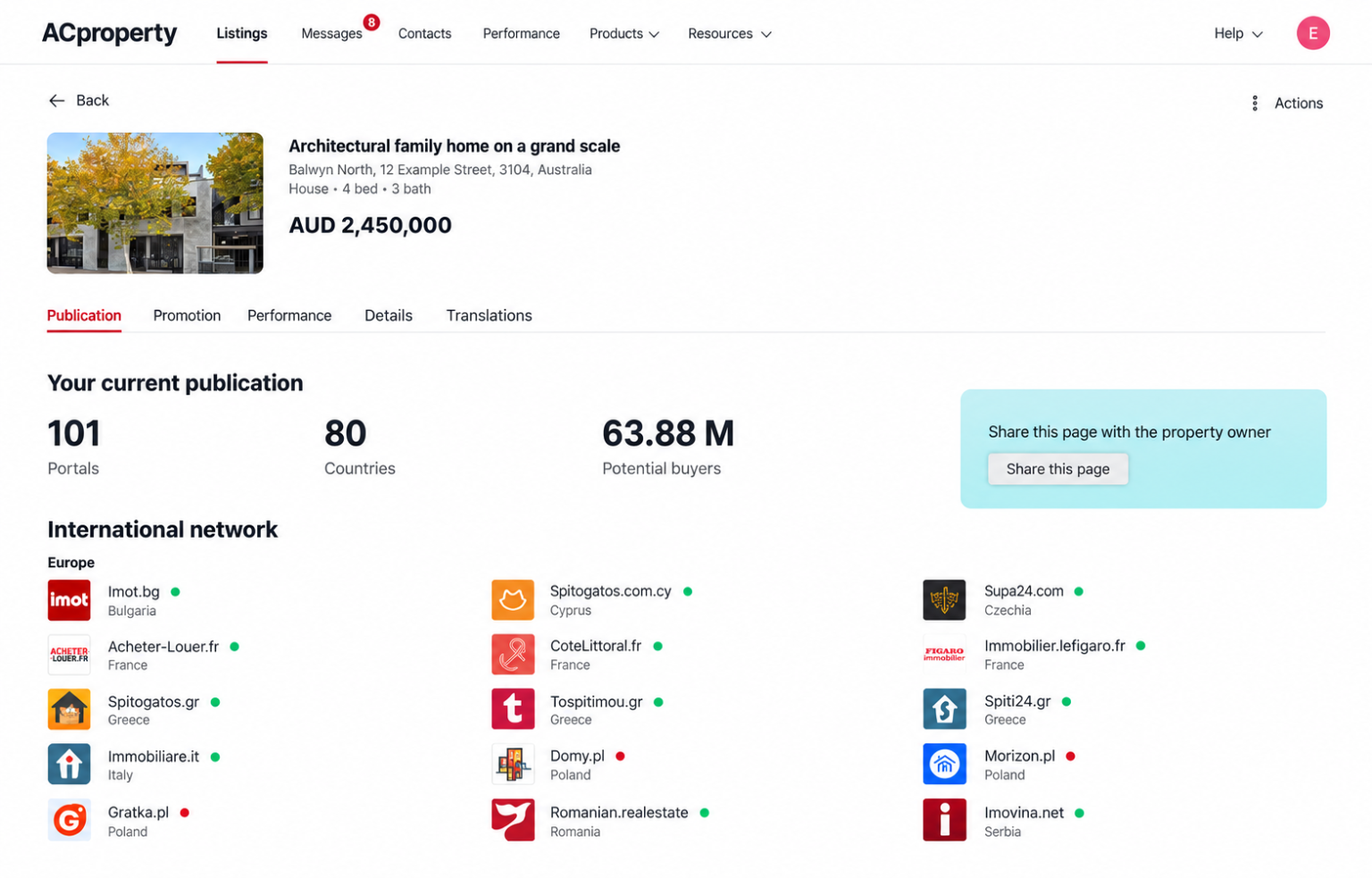This screenshot has width=1372, height=878.
Task: Click the CoteLittoral.fr portal logo
Action: point(513,655)
